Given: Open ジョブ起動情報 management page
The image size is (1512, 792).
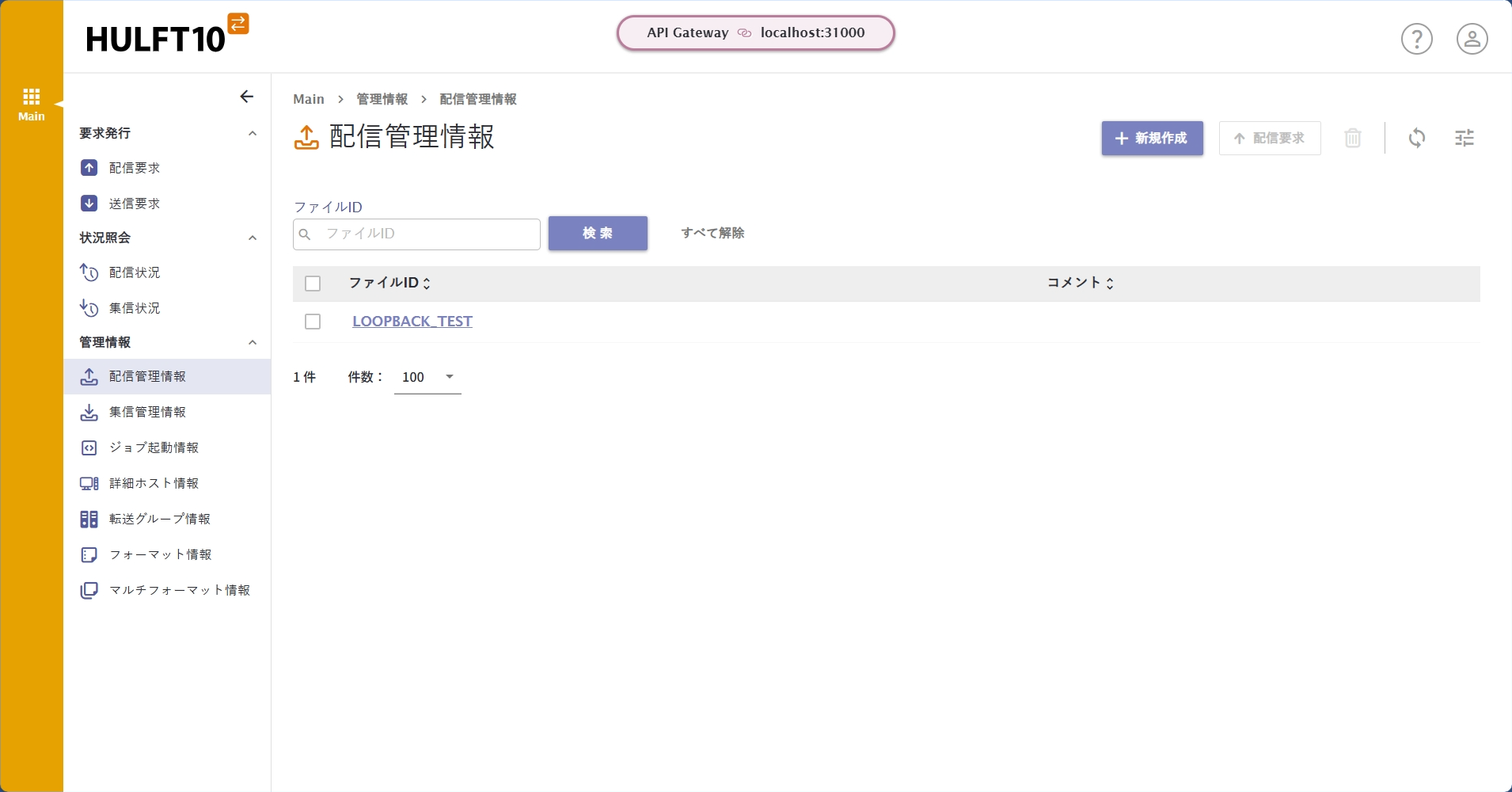Looking at the screenshot, I should [x=155, y=447].
